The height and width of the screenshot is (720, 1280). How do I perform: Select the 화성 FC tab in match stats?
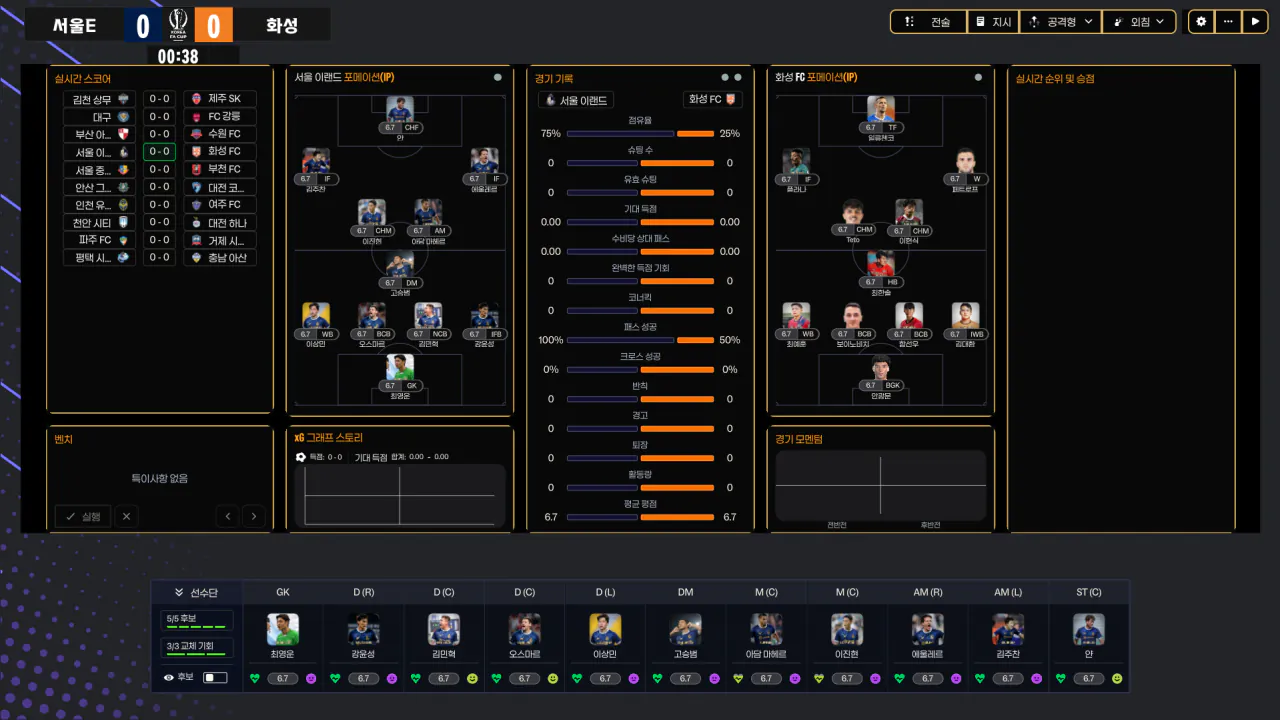(713, 100)
